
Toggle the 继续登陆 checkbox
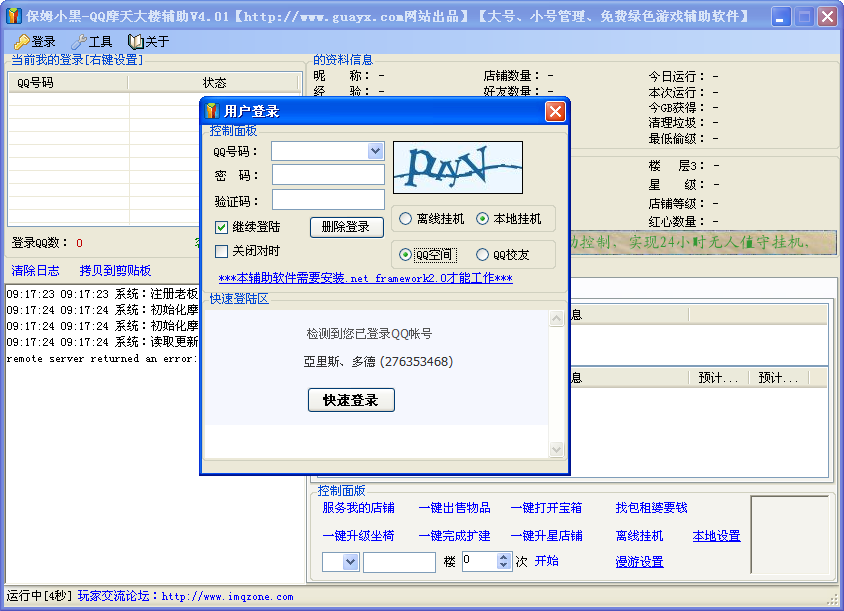[221, 227]
